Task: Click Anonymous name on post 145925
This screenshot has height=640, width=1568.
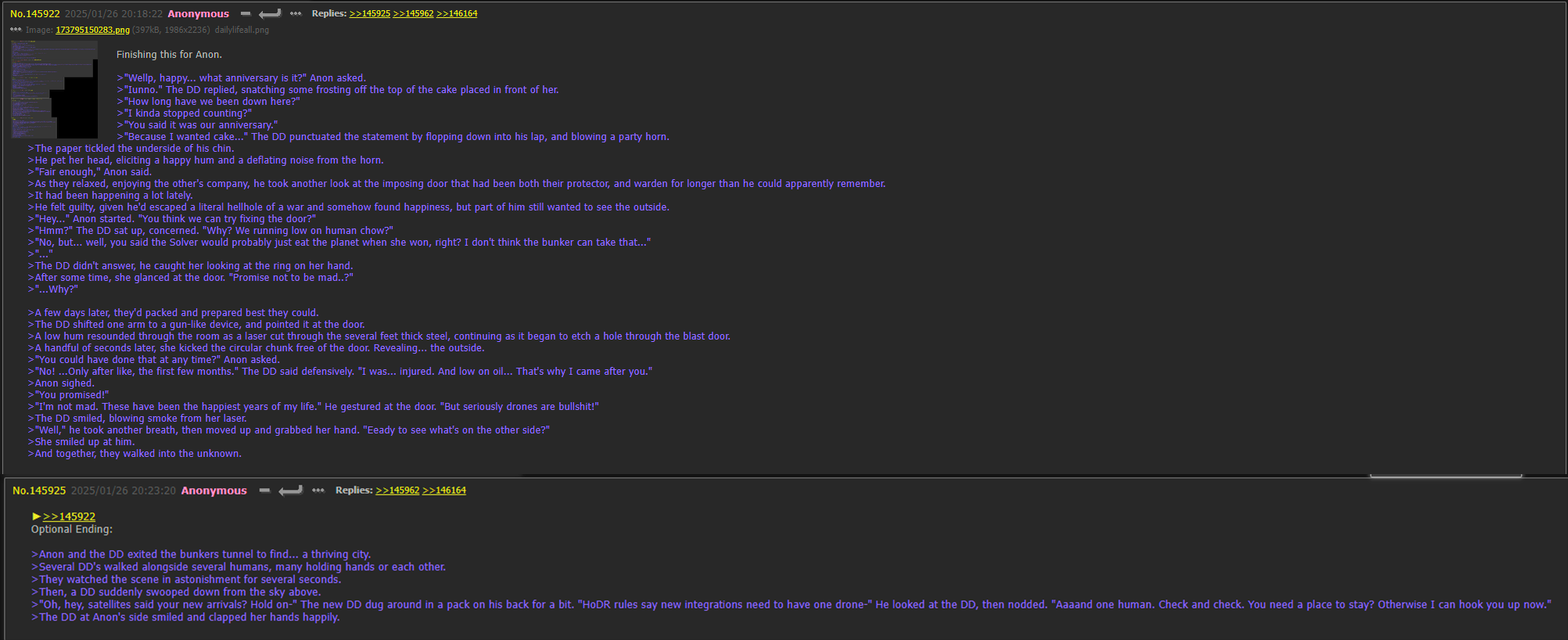Action: pos(213,491)
